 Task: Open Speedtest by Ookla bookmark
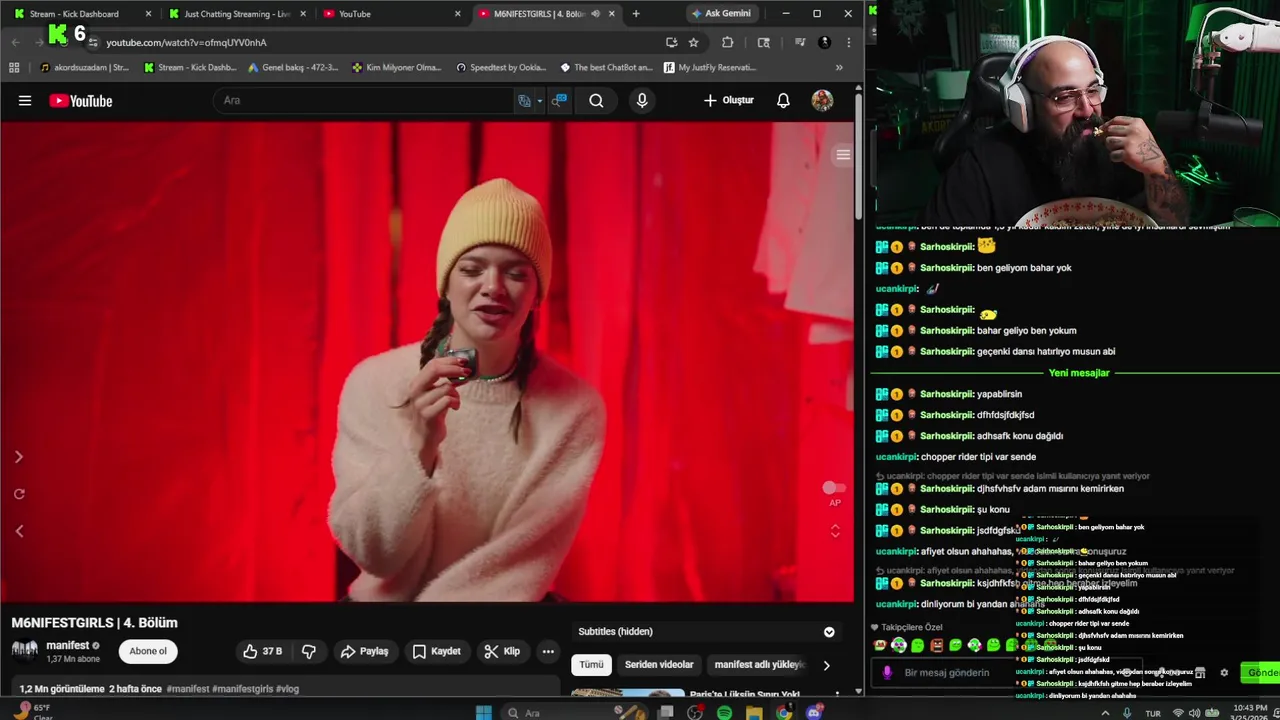[501, 68]
